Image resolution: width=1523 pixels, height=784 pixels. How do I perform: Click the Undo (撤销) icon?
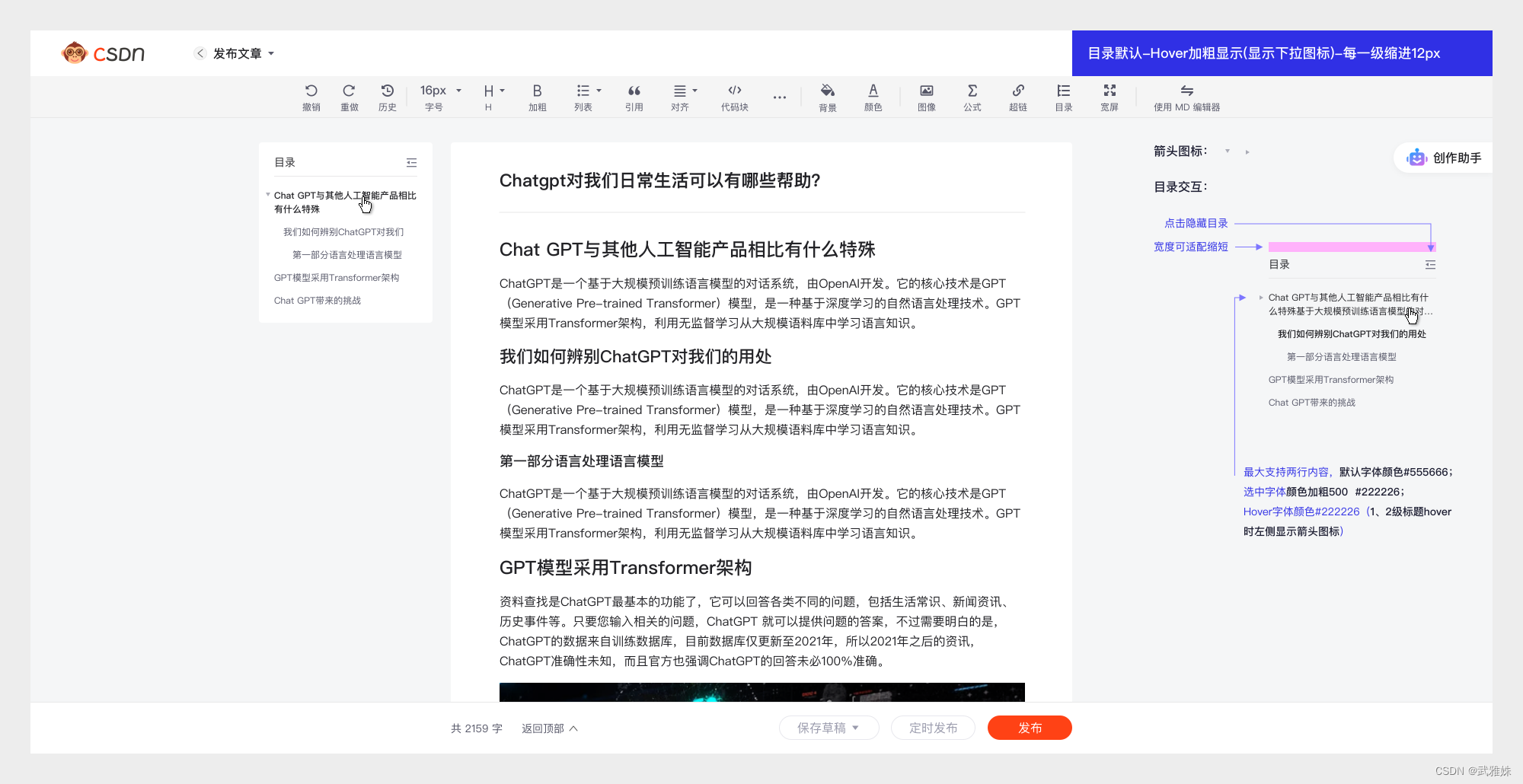[x=311, y=91]
